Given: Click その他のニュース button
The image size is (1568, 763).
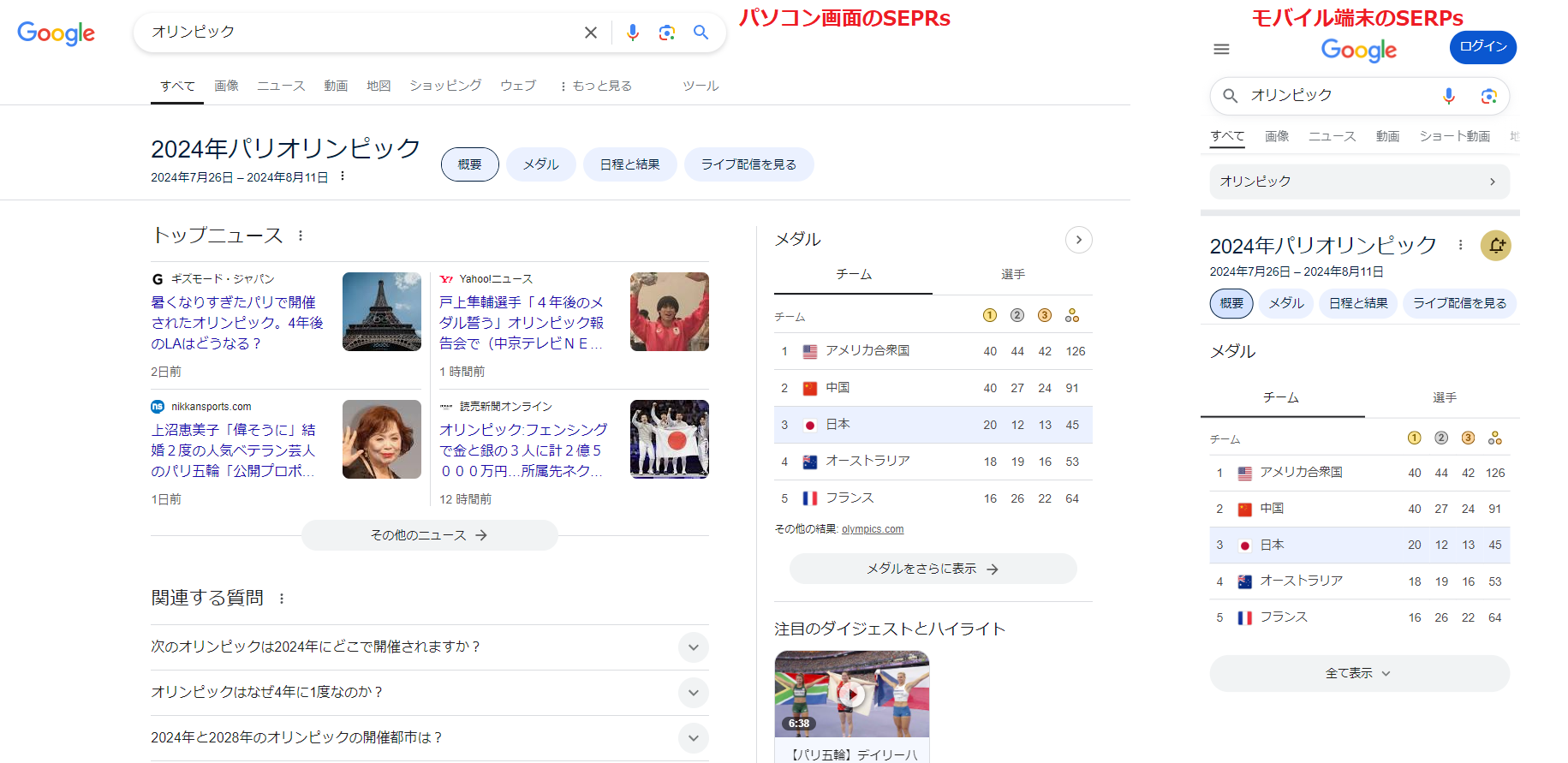Looking at the screenshot, I should click(x=430, y=535).
